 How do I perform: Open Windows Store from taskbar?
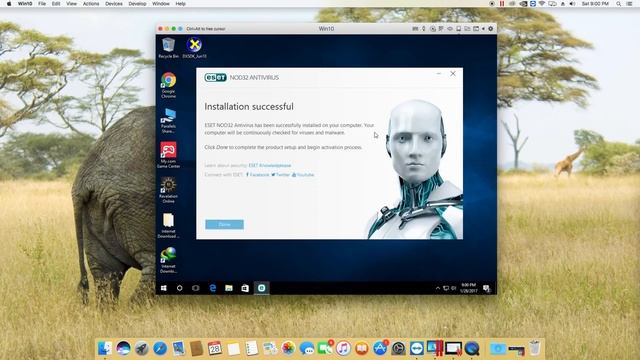pos(245,288)
